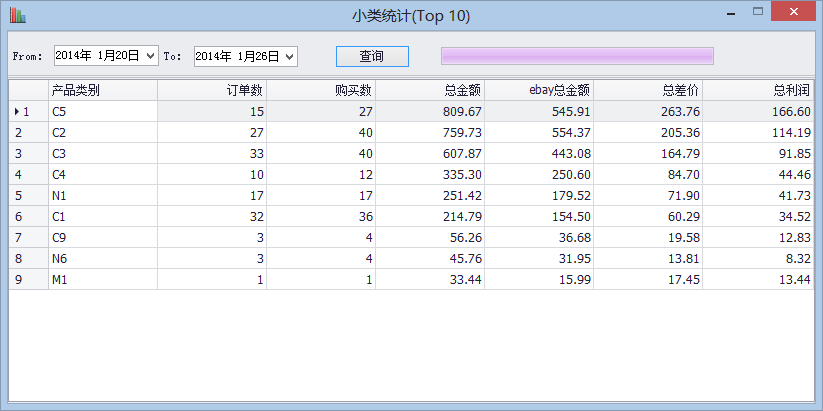Image resolution: width=823 pixels, height=411 pixels.
Task: Select the M1 row category cell
Action: [x=103, y=279]
